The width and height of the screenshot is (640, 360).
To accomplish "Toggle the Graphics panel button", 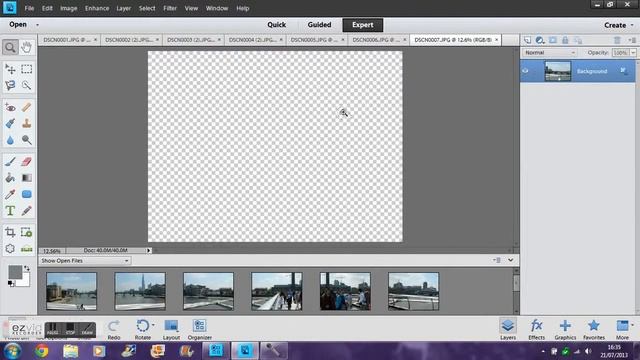I will (565, 329).
